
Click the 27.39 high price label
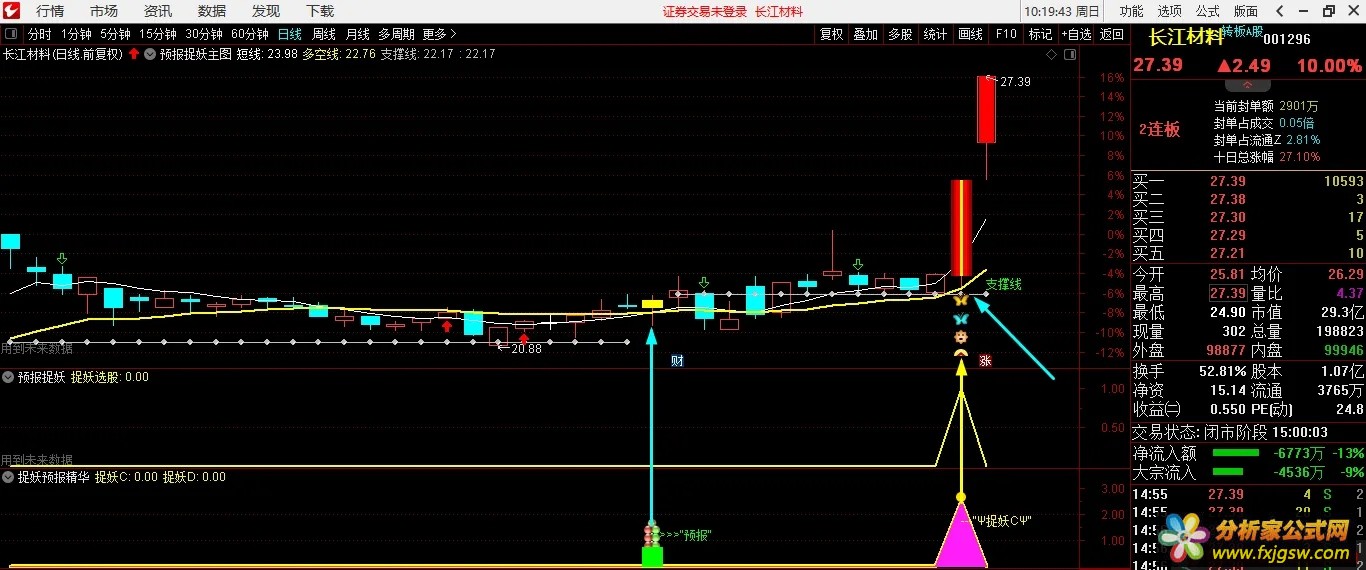(x=1015, y=81)
